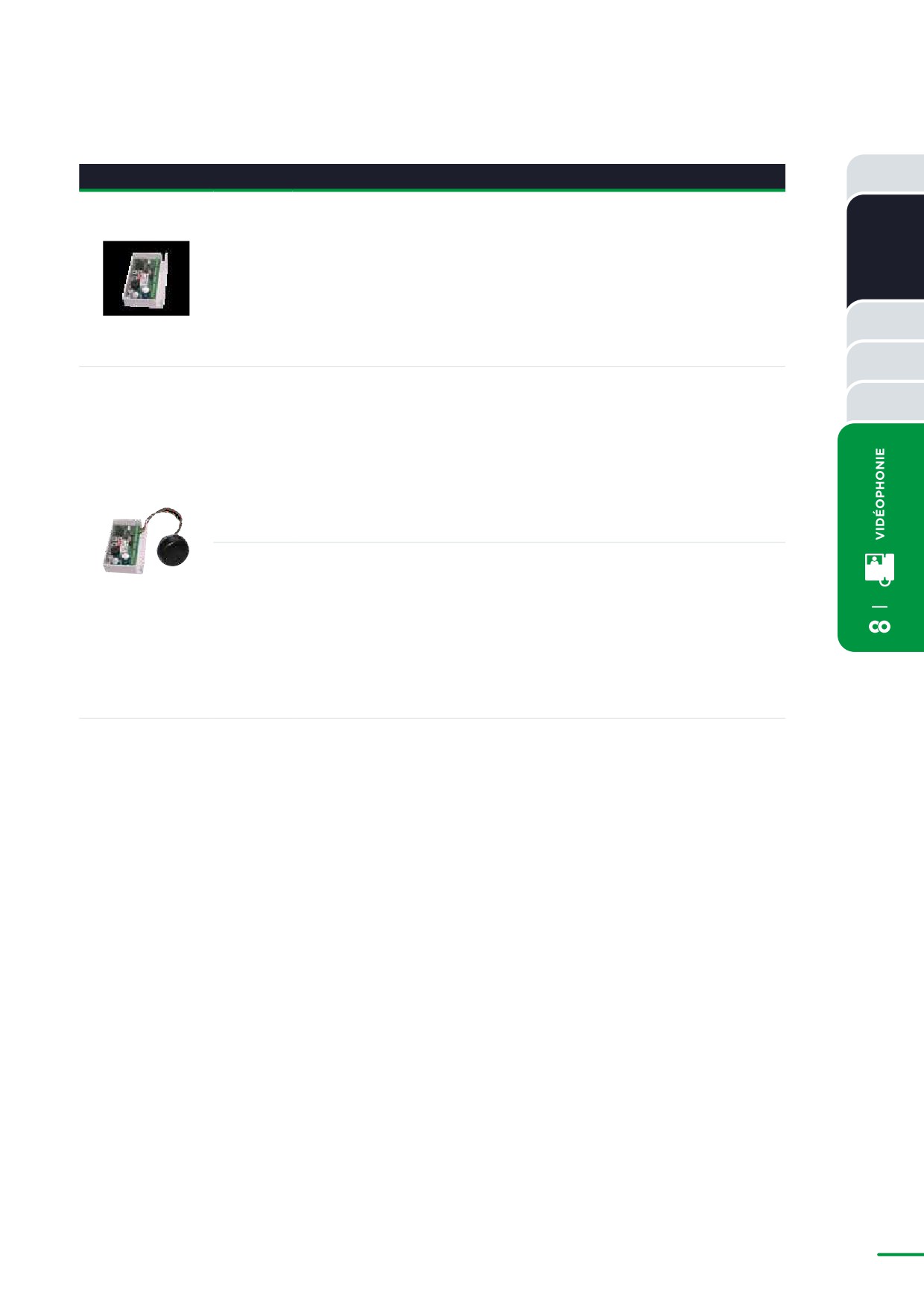Open the gray tab directly below the navy tab
This screenshot has height=1307, width=924.
(885, 320)
